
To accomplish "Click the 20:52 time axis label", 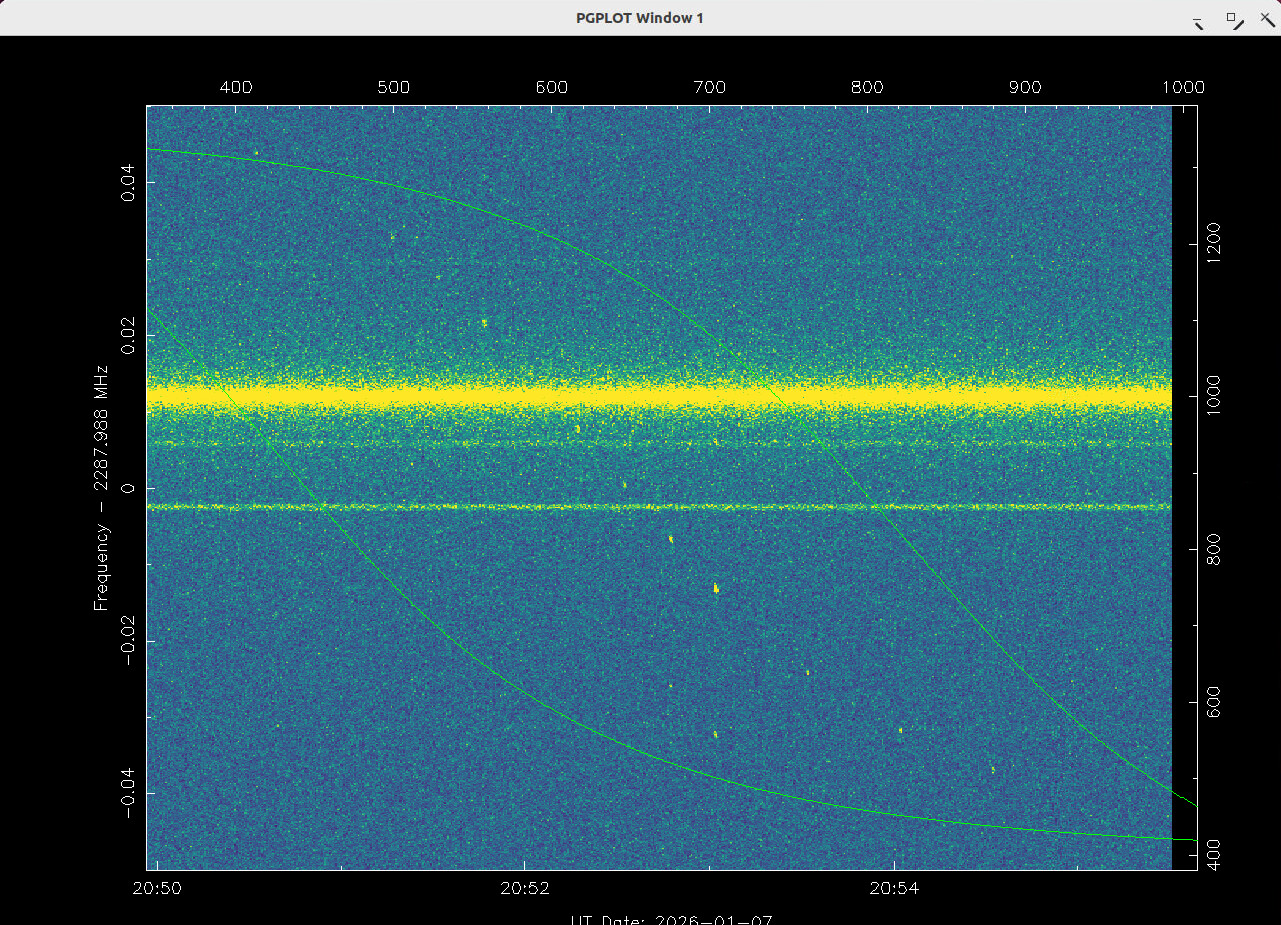I will 526,888.
